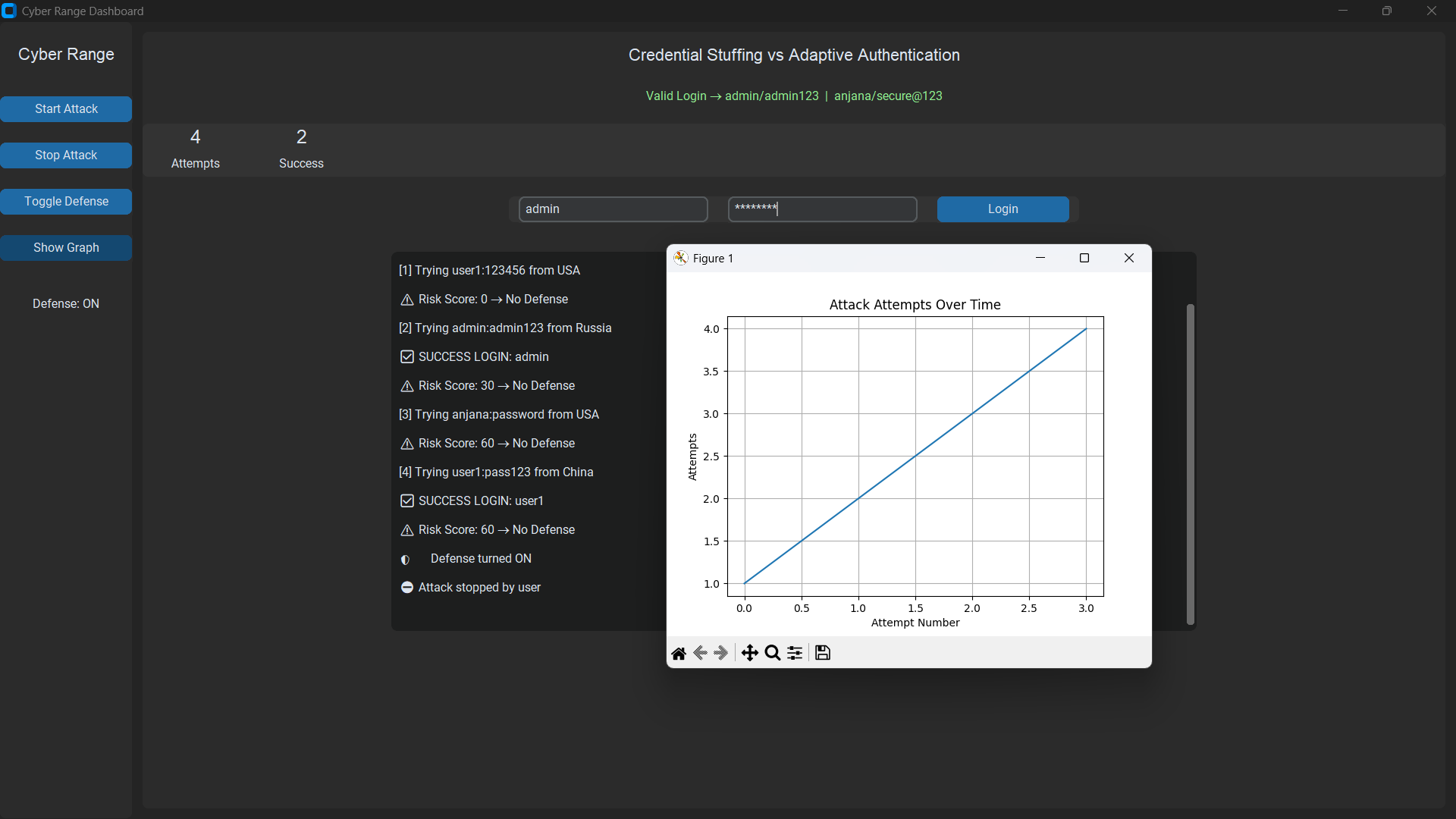This screenshot has height=819, width=1456.
Task: Open Configure subplots sliders icon
Action: (x=795, y=653)
